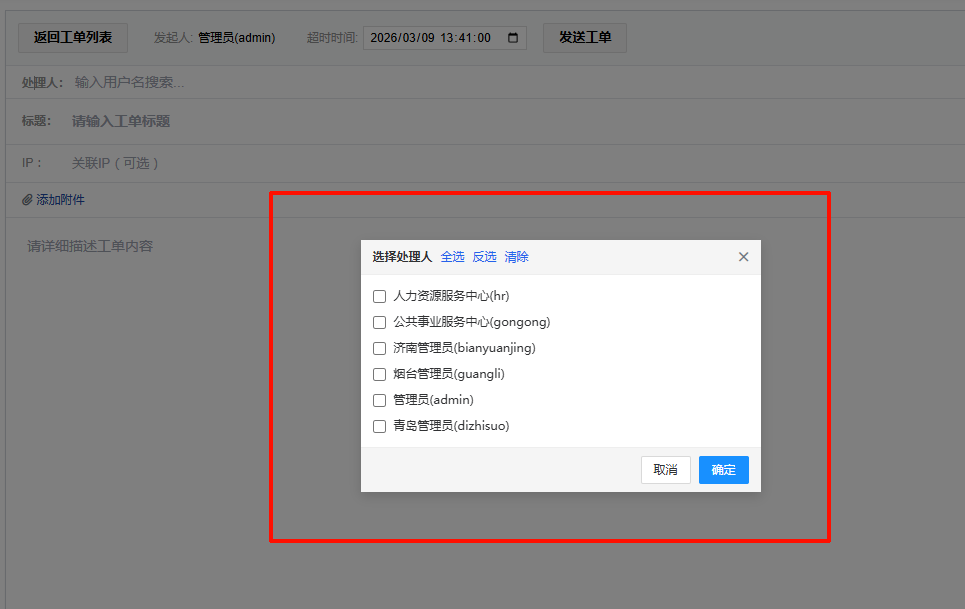Enable the 烟台管理员(guangli) checkbox
The width and height of the screenshot is (965, 609).
click(x=379, y=374)
